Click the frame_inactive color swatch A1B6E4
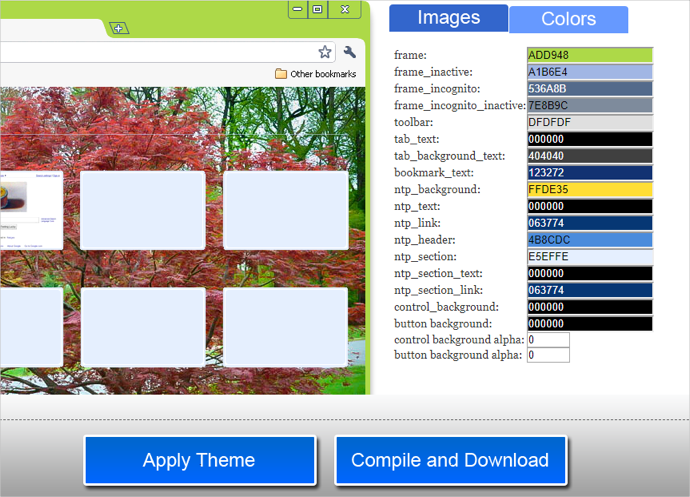 [x=589, y=72]
